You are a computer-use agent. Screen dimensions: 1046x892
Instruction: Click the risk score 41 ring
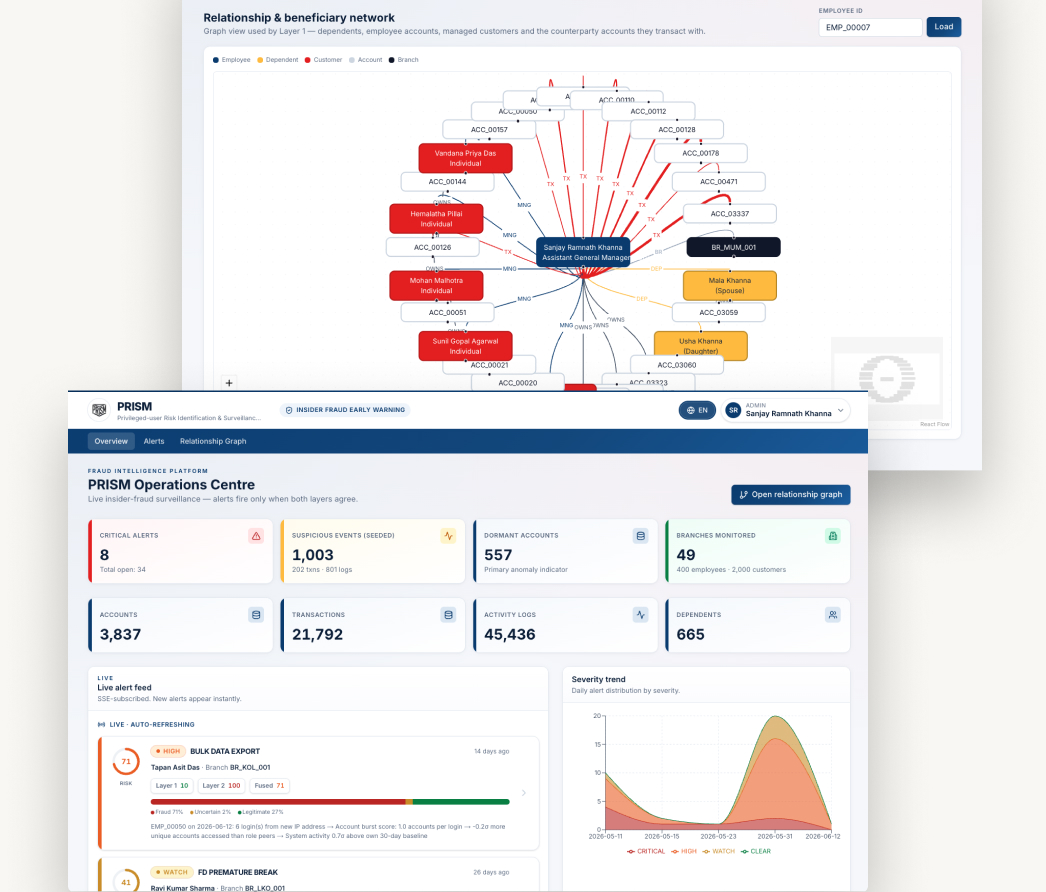pos(126,881)
